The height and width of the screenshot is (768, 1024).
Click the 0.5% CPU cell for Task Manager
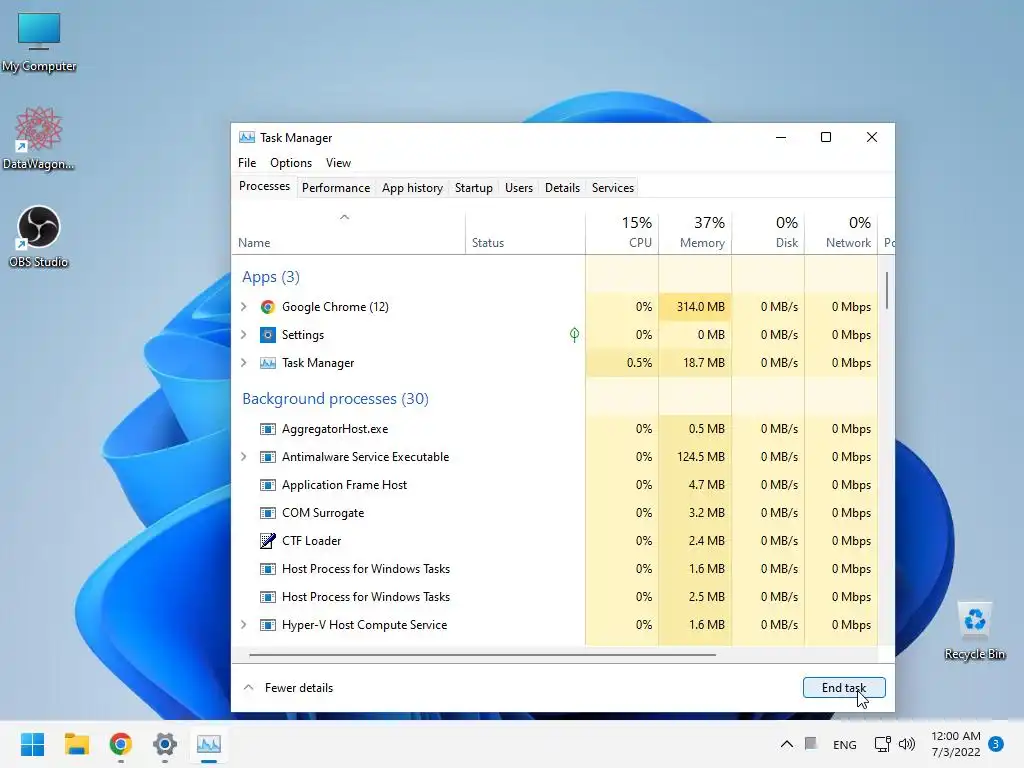click(x=622, y=363)
